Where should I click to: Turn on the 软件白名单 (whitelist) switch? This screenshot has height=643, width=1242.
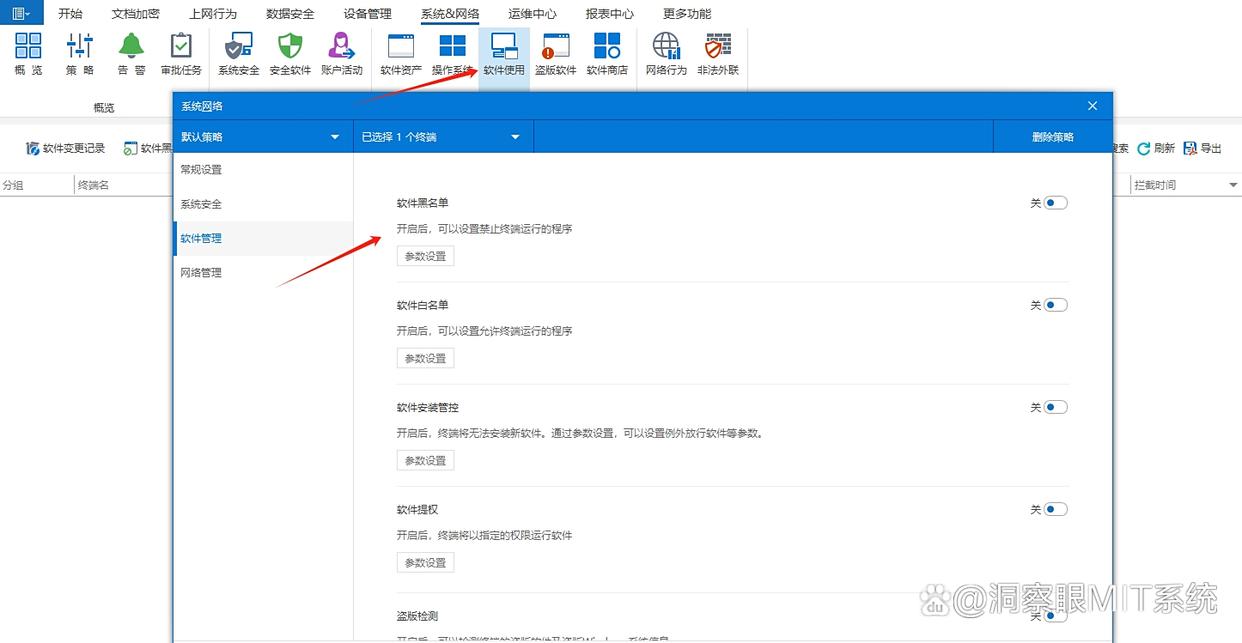[x=1052, y=304]
